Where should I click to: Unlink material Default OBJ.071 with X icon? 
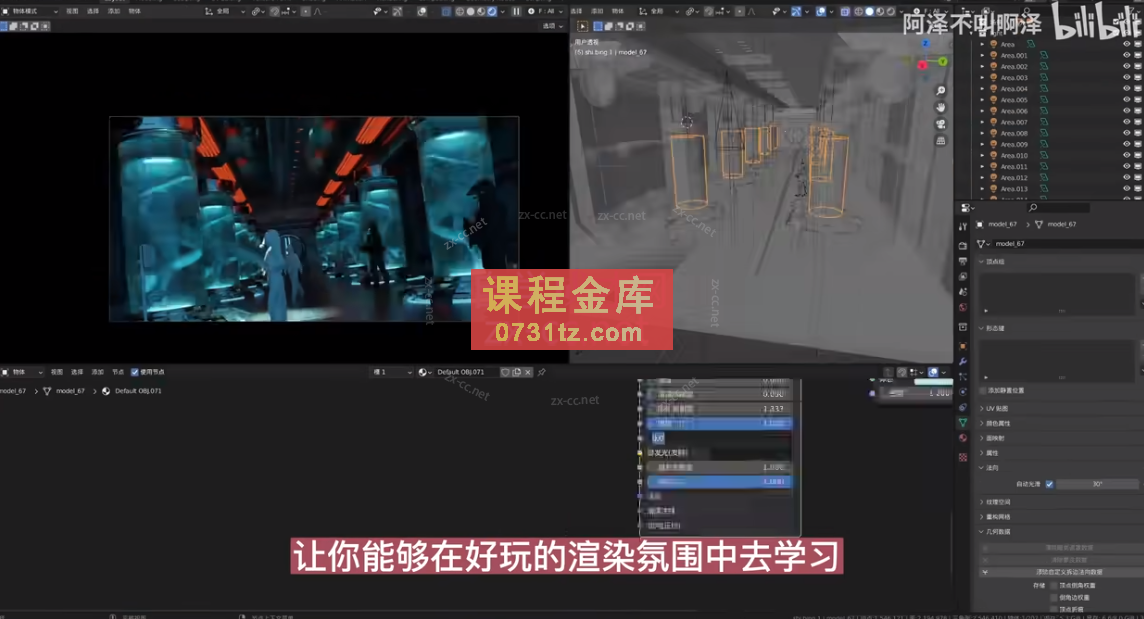(528, 372)
